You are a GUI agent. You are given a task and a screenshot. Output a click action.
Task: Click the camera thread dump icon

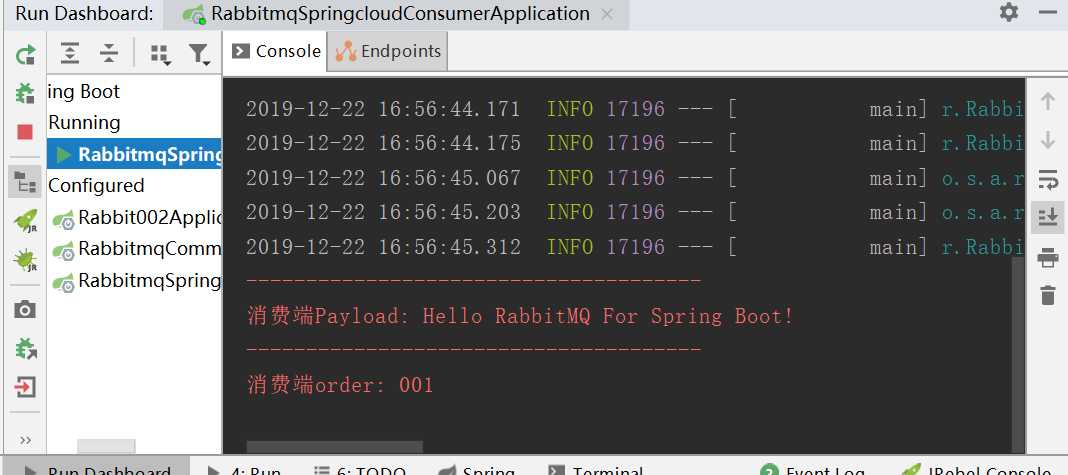(x=25, y=310)
